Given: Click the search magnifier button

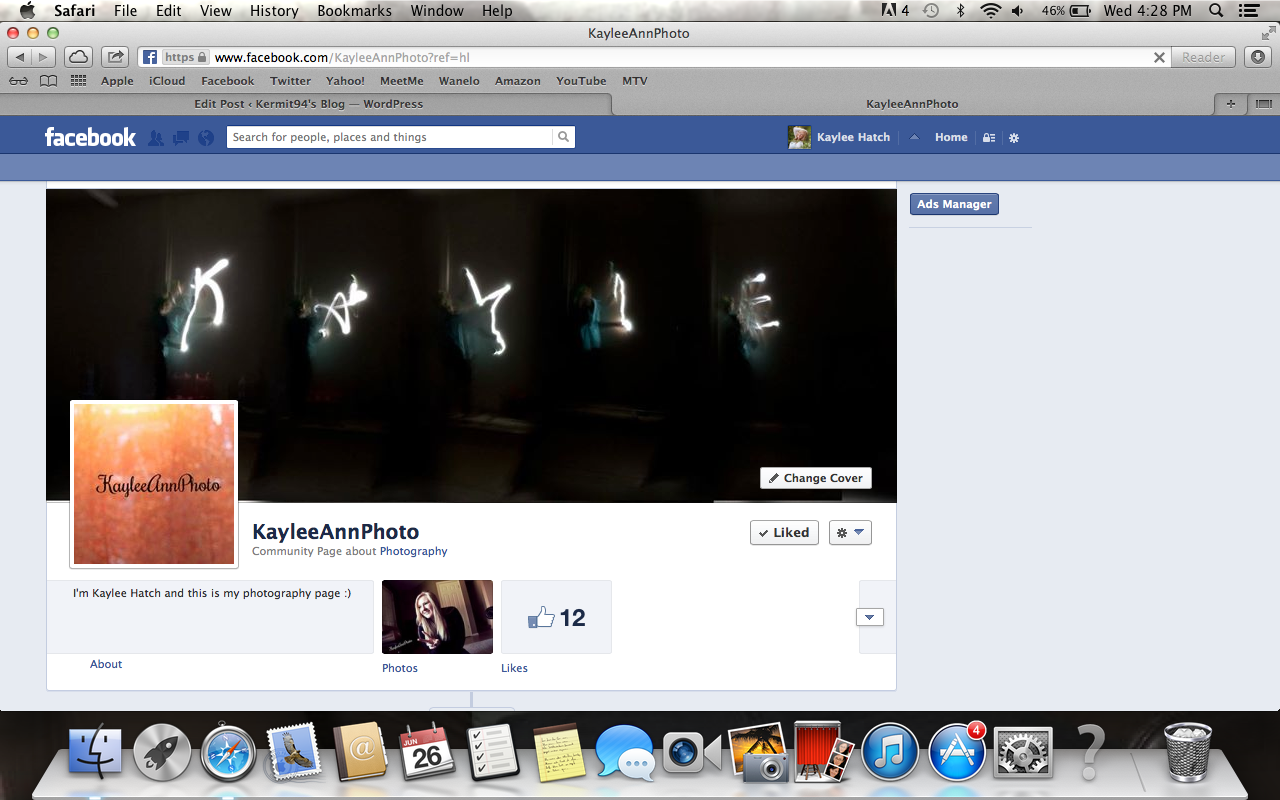Looking at the screenshot, I should point(564,137).
